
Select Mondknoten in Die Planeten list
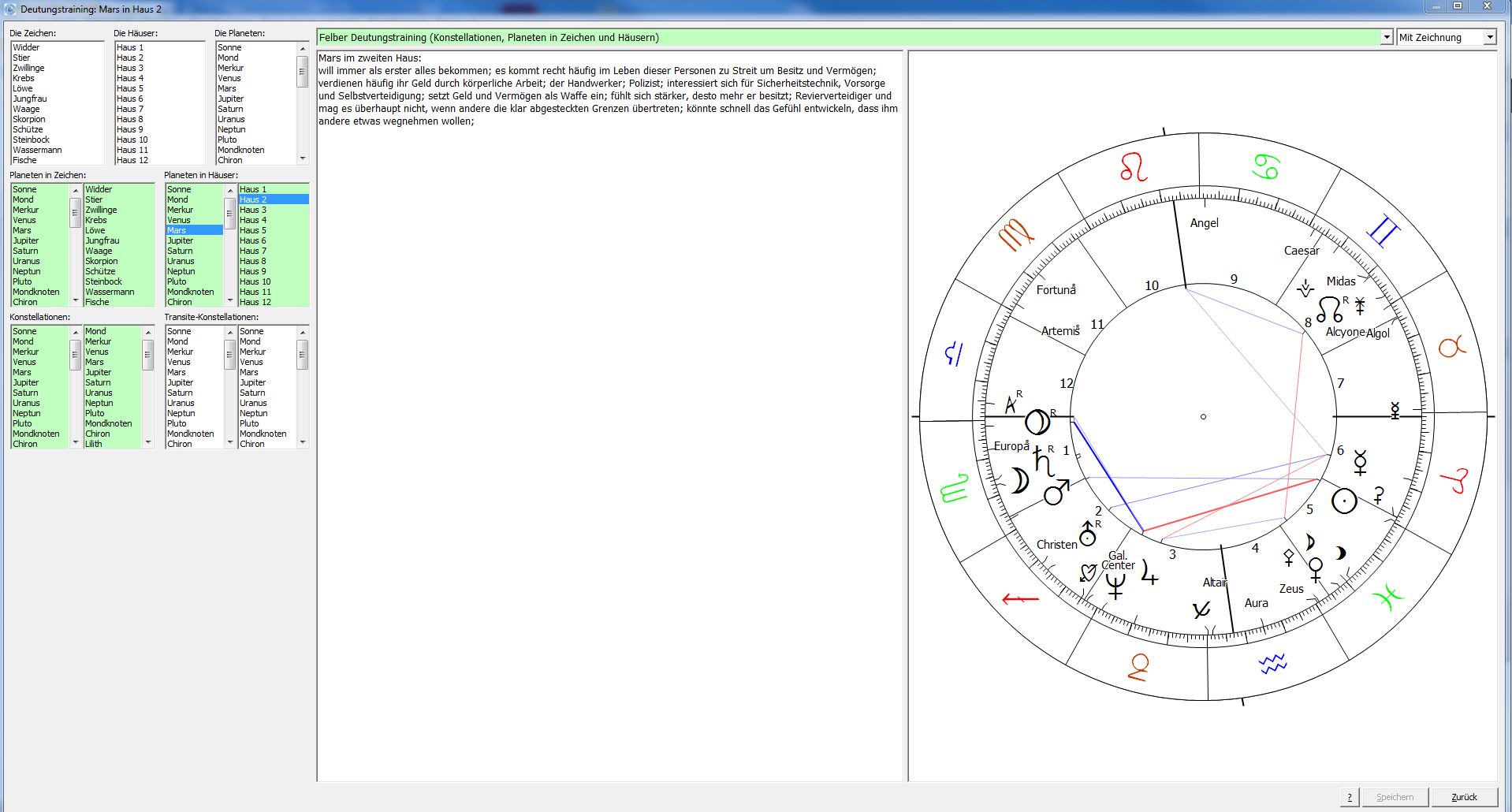[256, 150]
